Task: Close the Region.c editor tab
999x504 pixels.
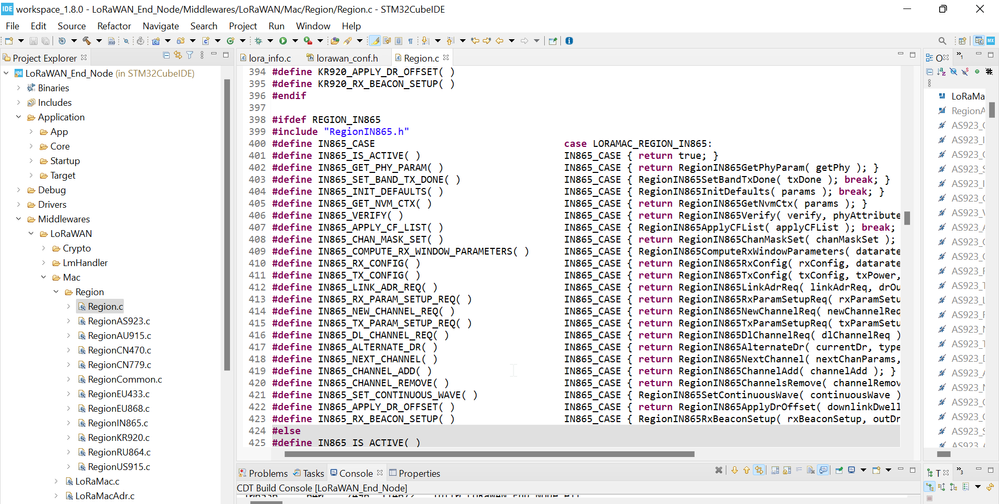Action: point(446,57)
